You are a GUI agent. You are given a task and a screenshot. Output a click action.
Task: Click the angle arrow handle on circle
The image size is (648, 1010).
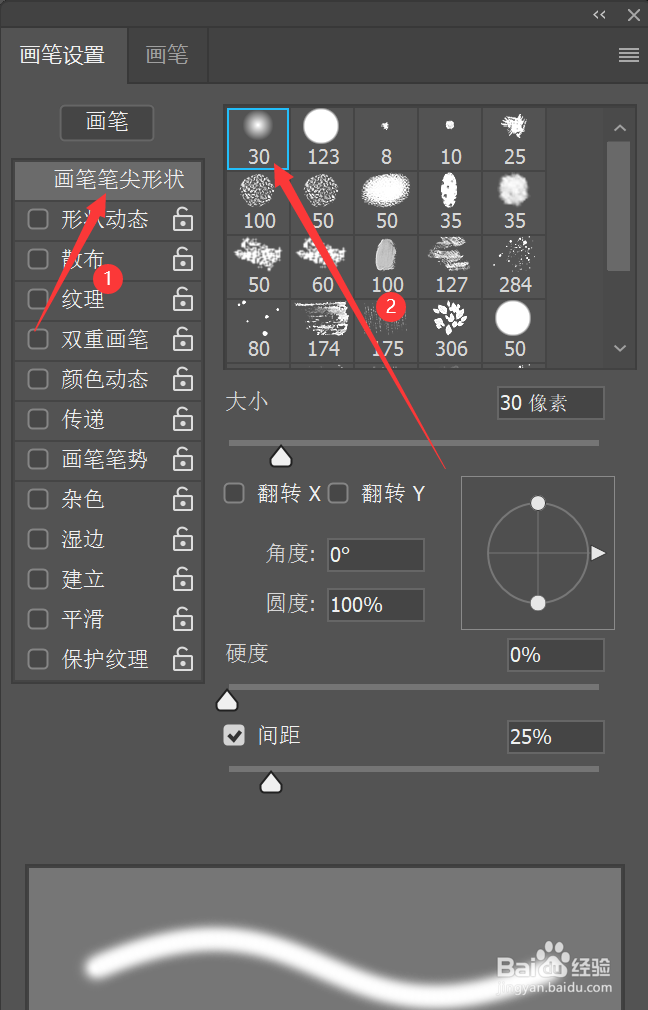pyautogui.click(x=598, y=553)
